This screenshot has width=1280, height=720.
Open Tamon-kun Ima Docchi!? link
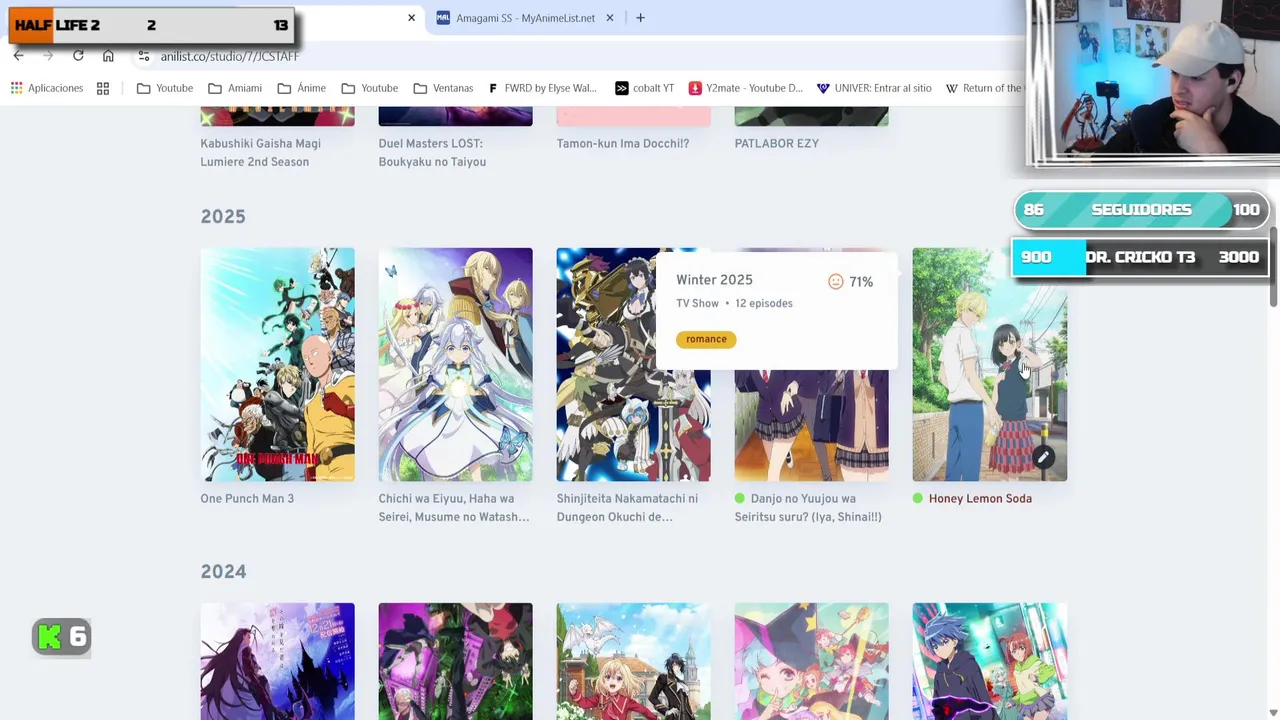623,143
